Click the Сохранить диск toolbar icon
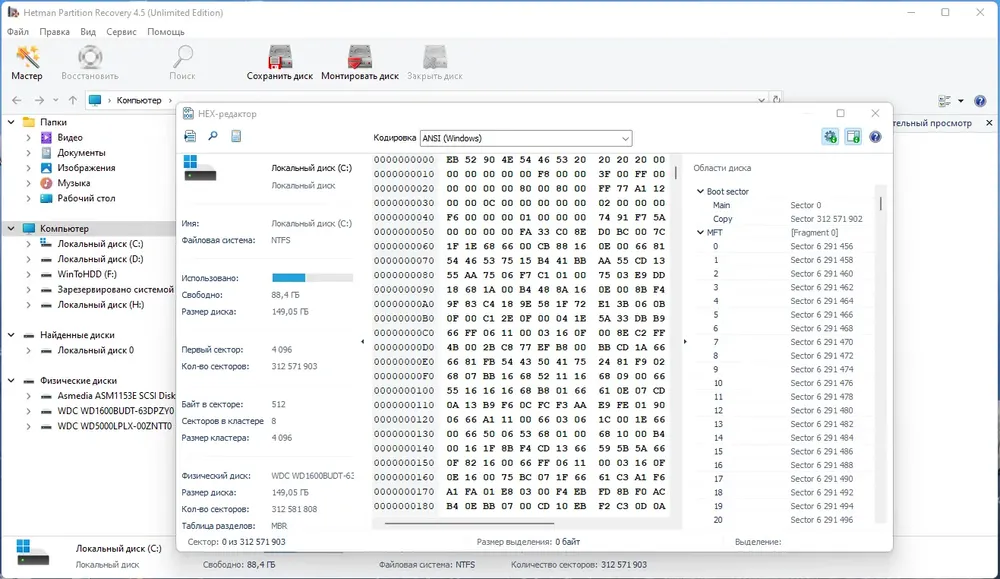The image size is (1000, 579). point(279,62)
